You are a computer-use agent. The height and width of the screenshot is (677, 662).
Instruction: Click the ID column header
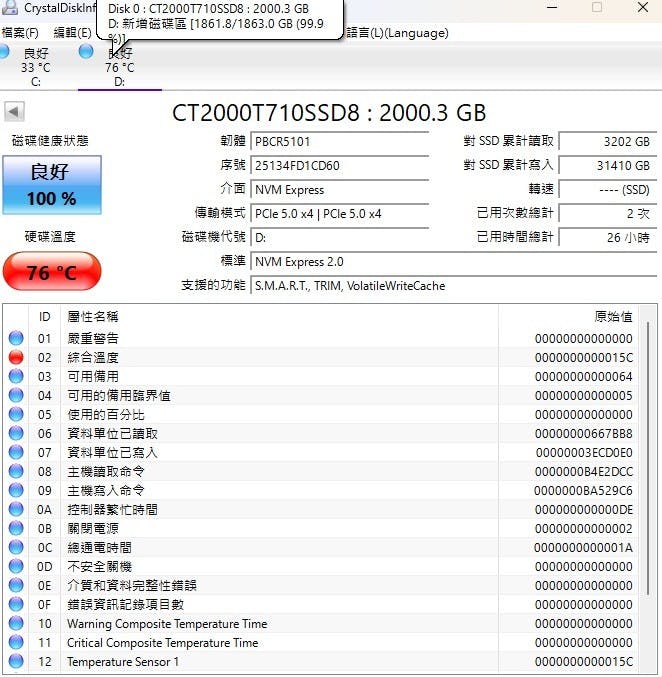[x=44, y=317]
